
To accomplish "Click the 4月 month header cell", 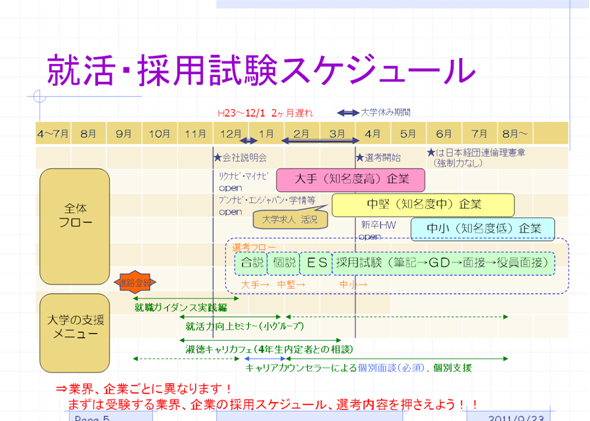I will coord(373,133).
